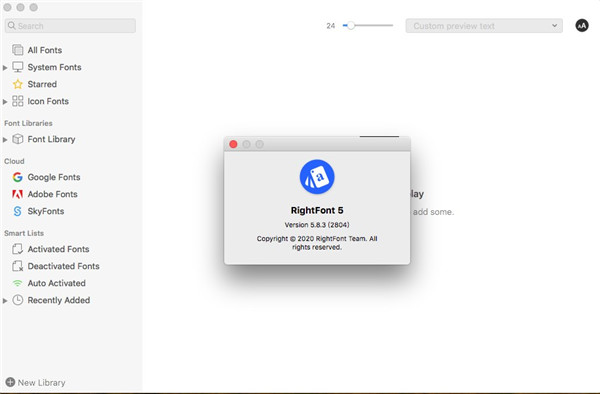Select Adobe Fonts cloud source

(x=52, y=194)
